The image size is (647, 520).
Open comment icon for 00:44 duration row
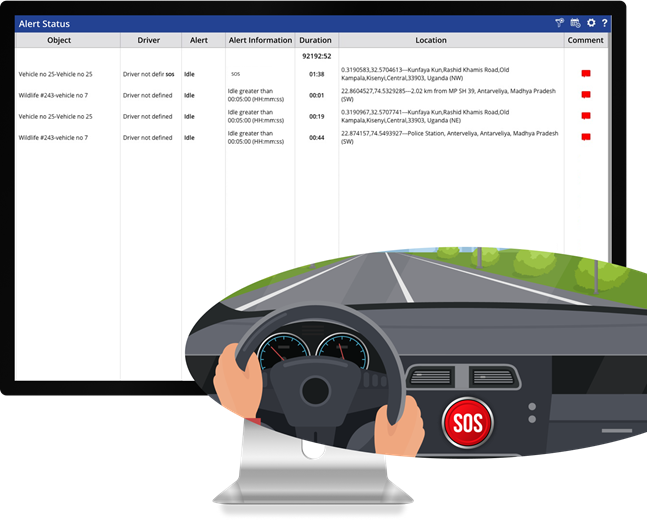[586, 137]
